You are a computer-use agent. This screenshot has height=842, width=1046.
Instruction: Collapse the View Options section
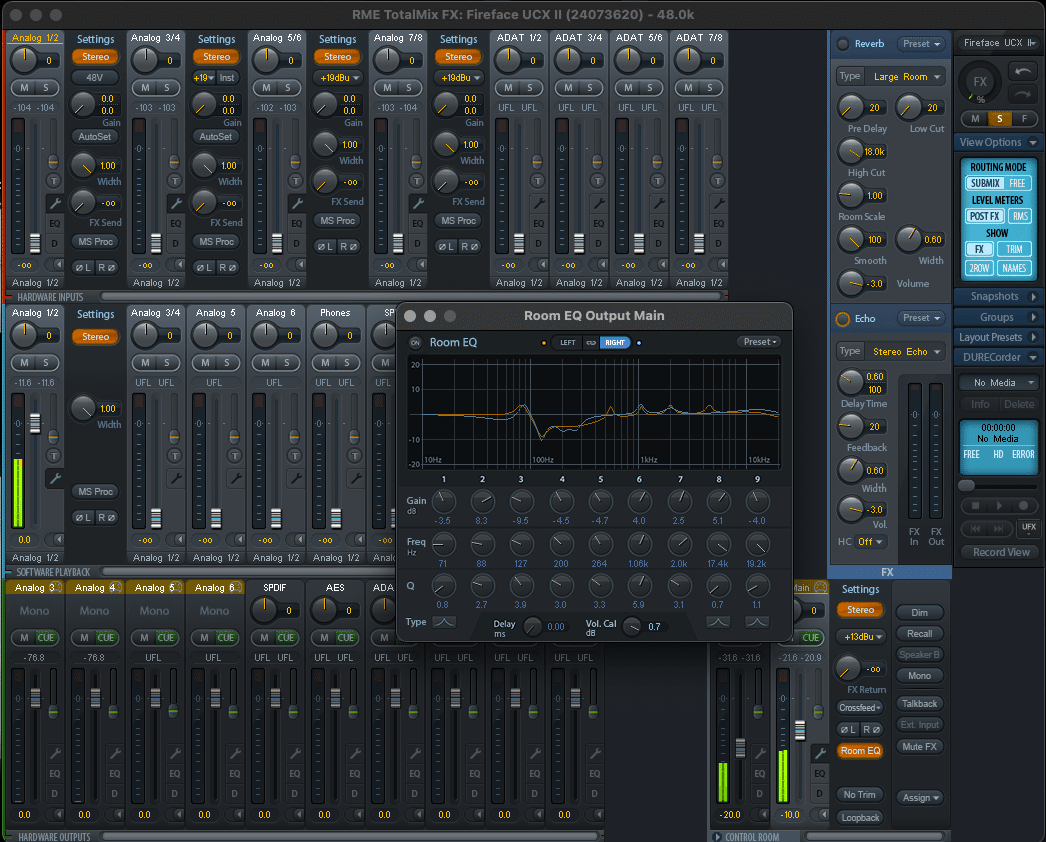pos(998,143)
